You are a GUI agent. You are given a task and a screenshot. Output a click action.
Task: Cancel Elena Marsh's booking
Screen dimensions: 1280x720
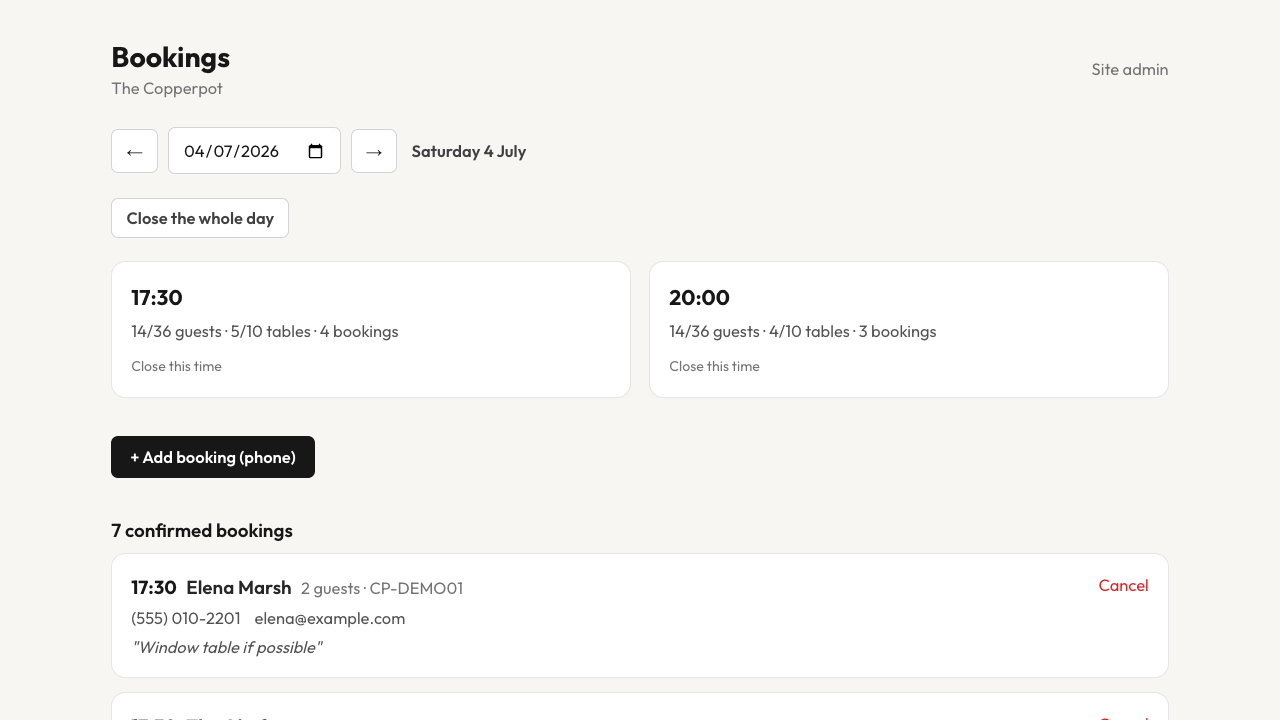(x=1123, y=585)
